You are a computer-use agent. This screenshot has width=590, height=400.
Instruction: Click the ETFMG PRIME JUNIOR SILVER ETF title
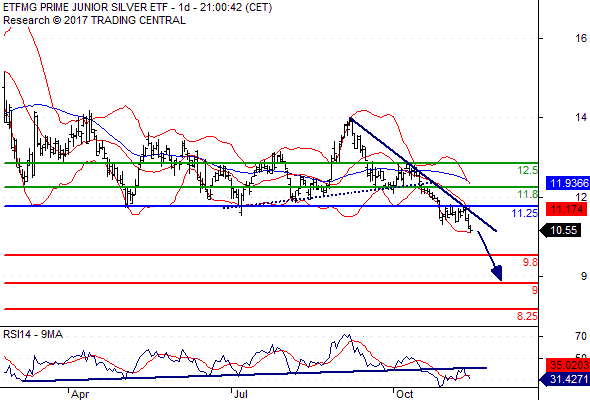[x=137, y=8]
